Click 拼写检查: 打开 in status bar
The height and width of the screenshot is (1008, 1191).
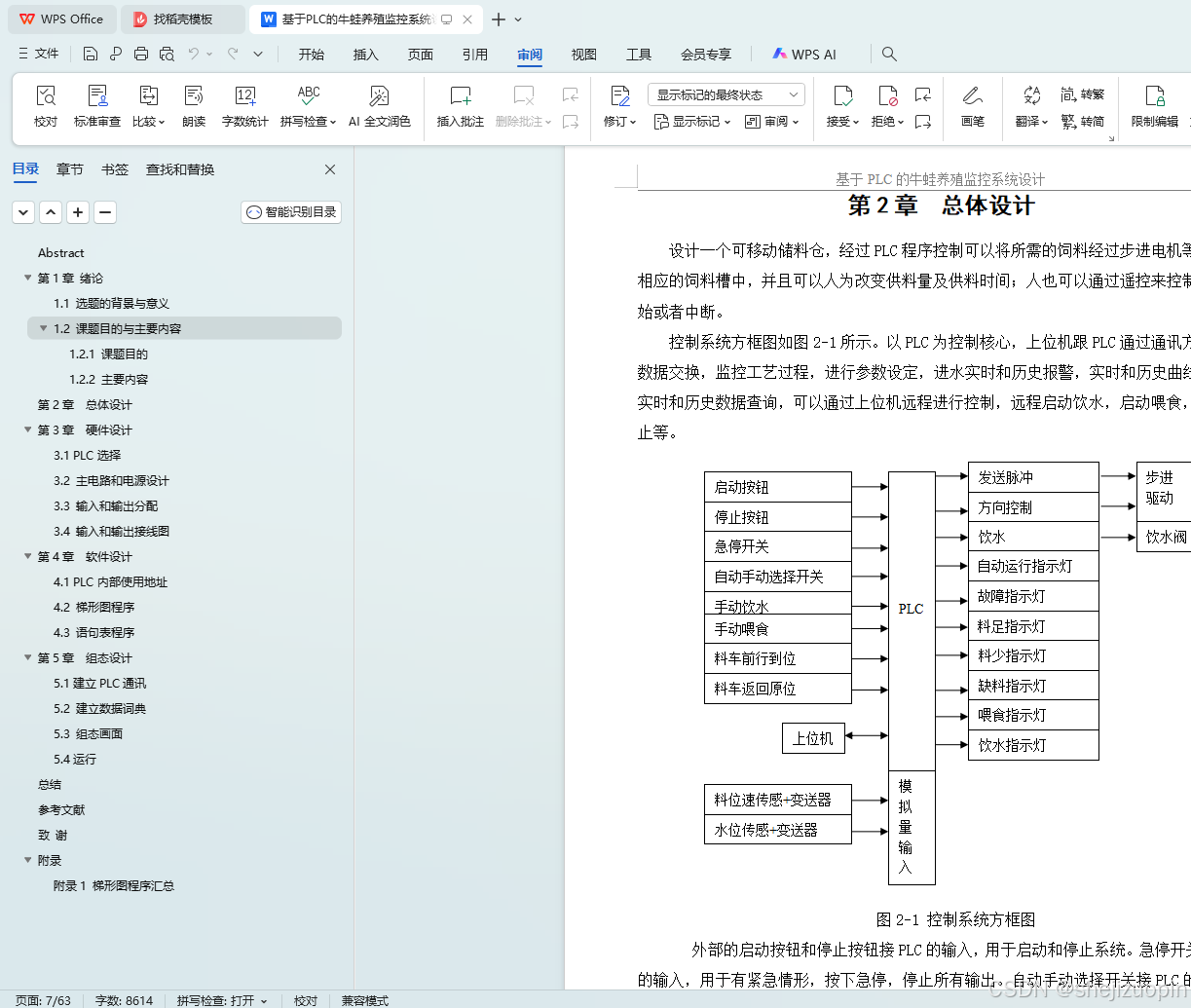[x=222, y=1000]
